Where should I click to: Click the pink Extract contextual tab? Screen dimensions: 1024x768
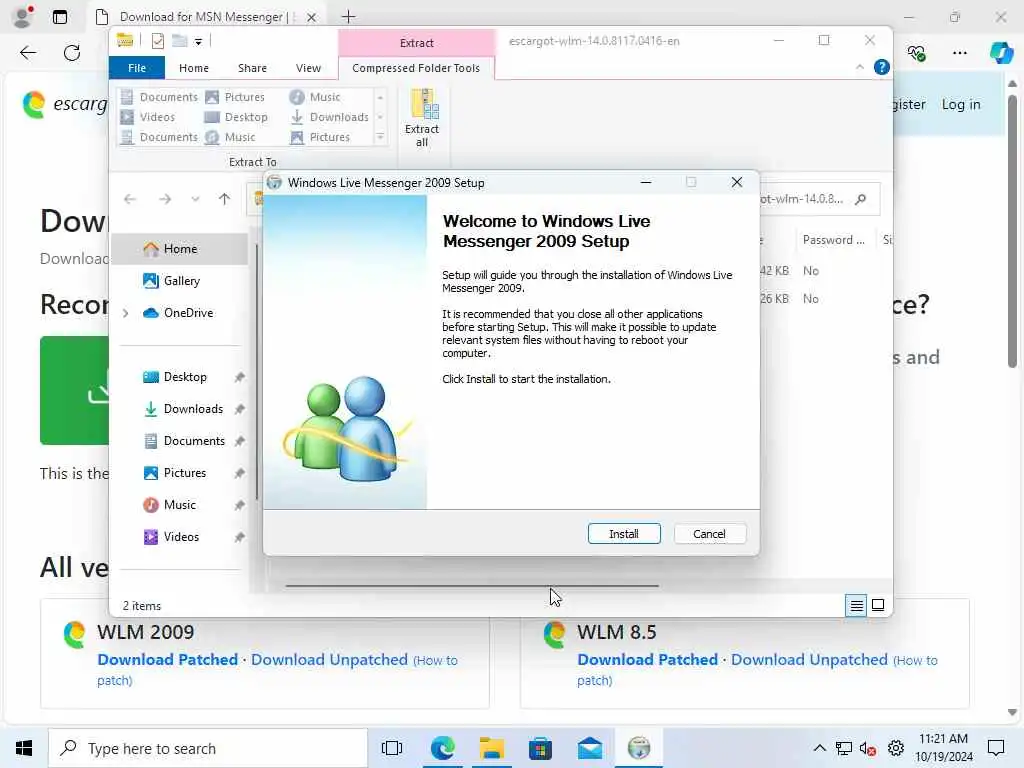click(x=417, y=42)
